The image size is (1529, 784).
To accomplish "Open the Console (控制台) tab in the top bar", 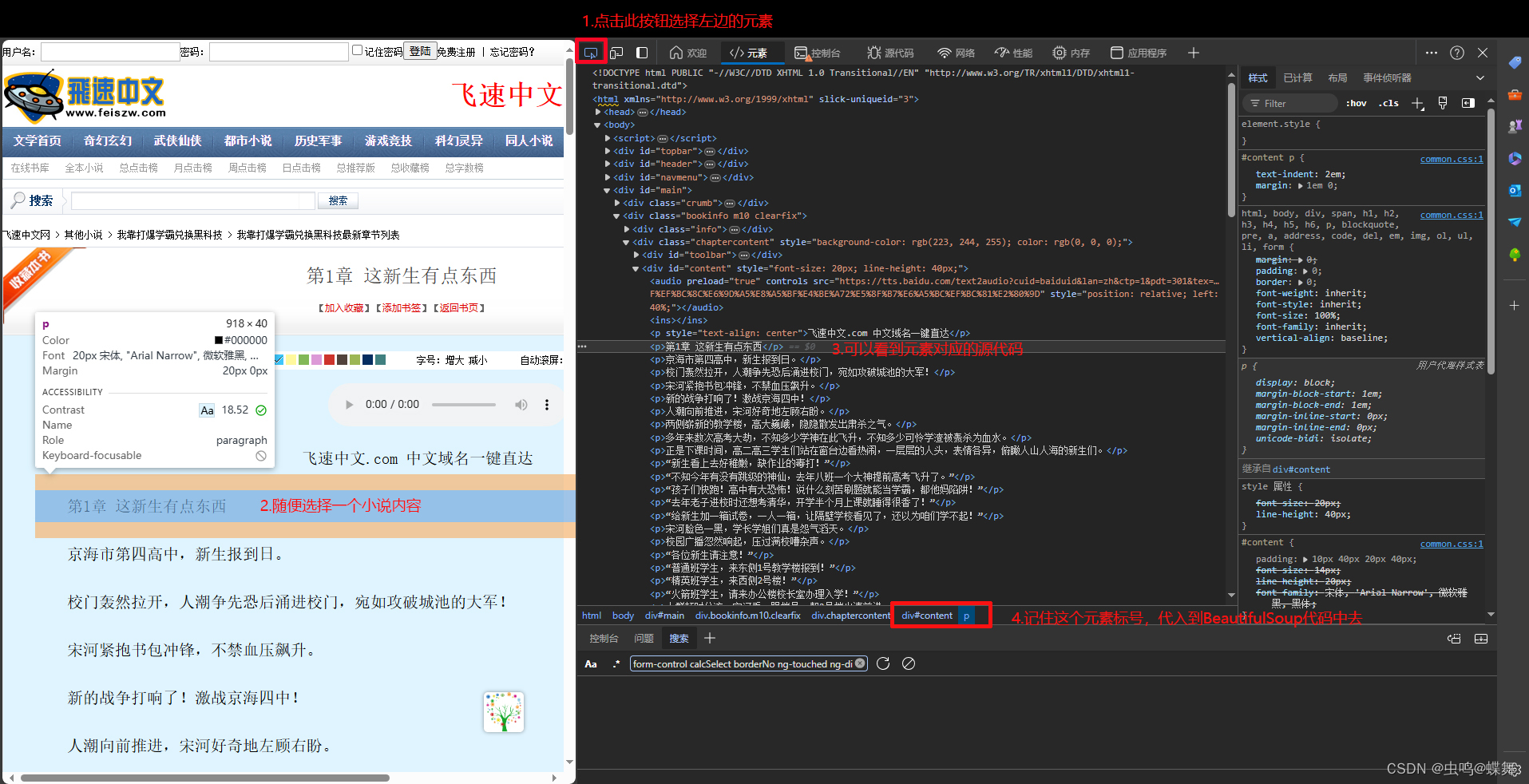I will click(x=818, y=53).
